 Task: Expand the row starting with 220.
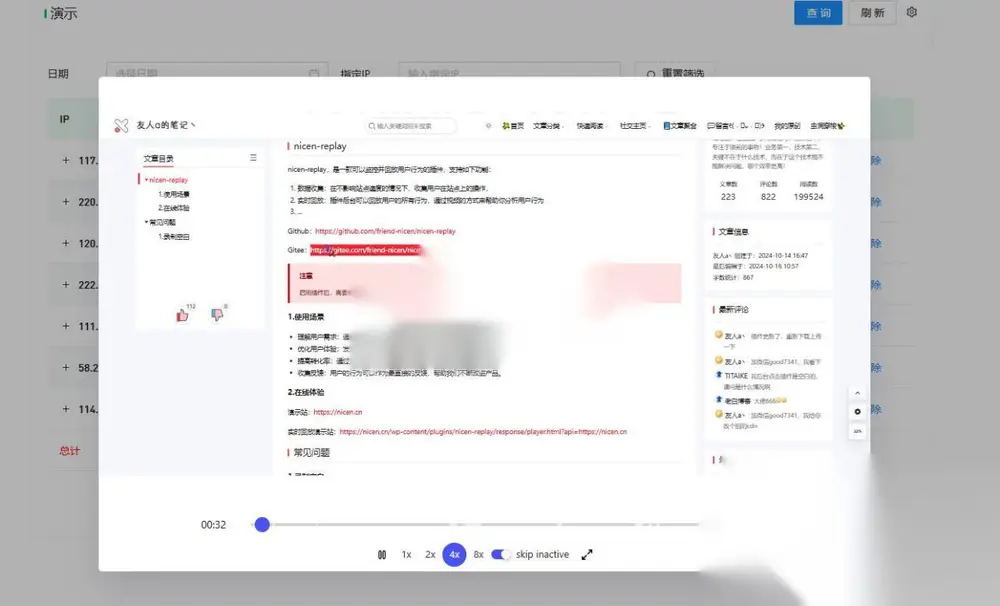(x=66, y=202)
